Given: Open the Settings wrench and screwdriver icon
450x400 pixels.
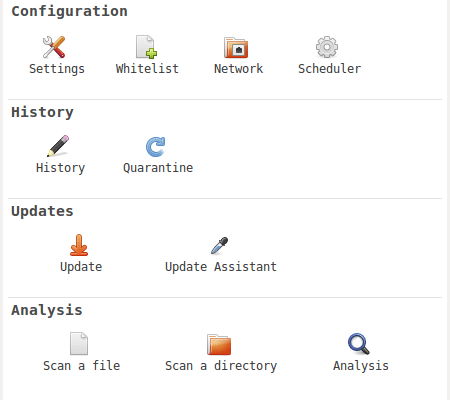Looking at the screenshot, I should coord(54,47).
